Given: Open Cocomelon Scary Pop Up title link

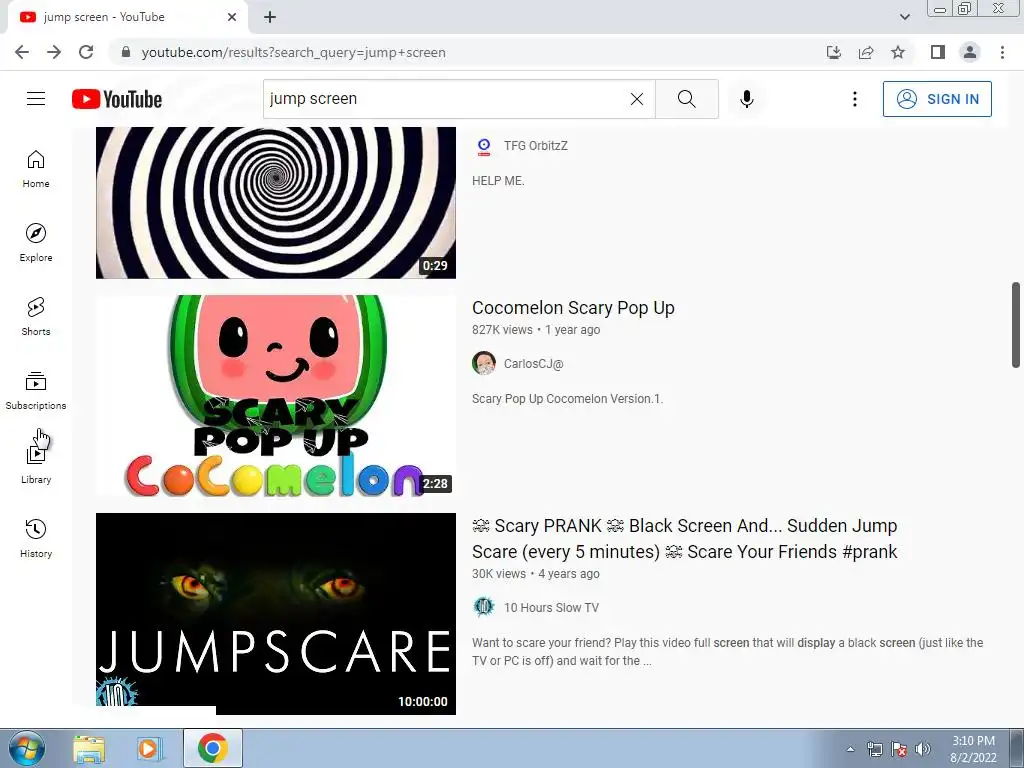Looking at the screenshot, I should click(573, 308).
